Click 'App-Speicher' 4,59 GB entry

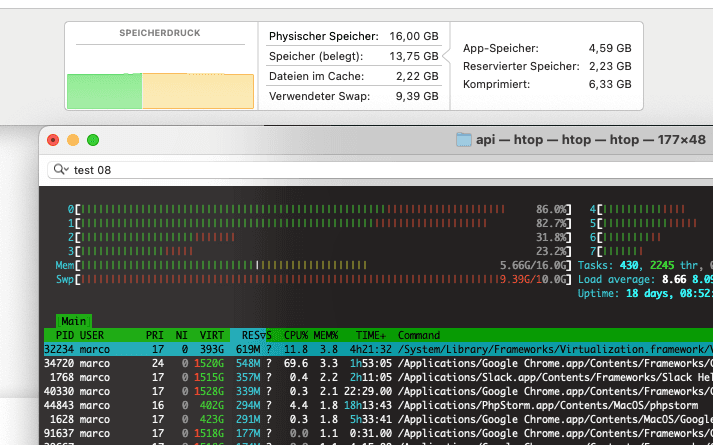[547, 48]
